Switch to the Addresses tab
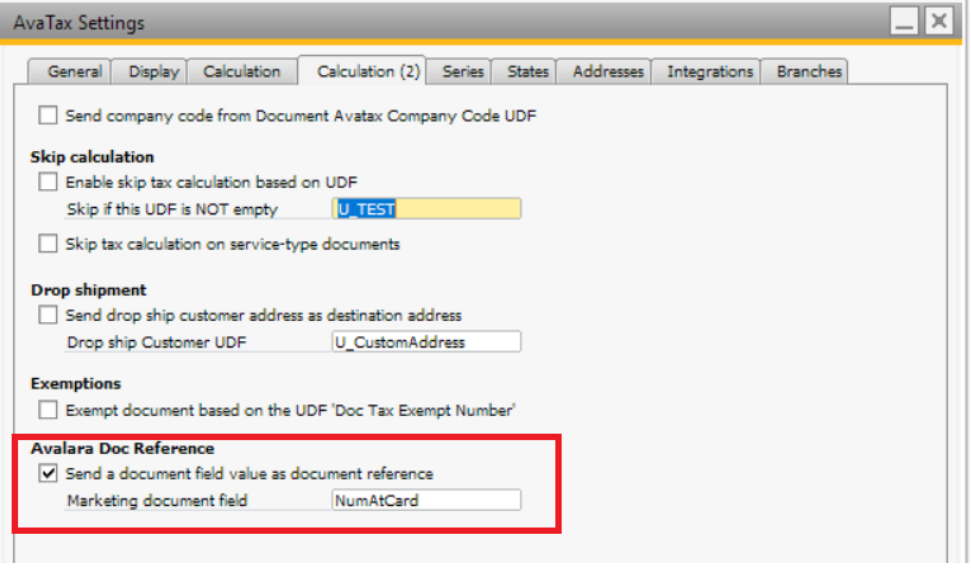Screen dimensions: 971x575 [604, 72]
